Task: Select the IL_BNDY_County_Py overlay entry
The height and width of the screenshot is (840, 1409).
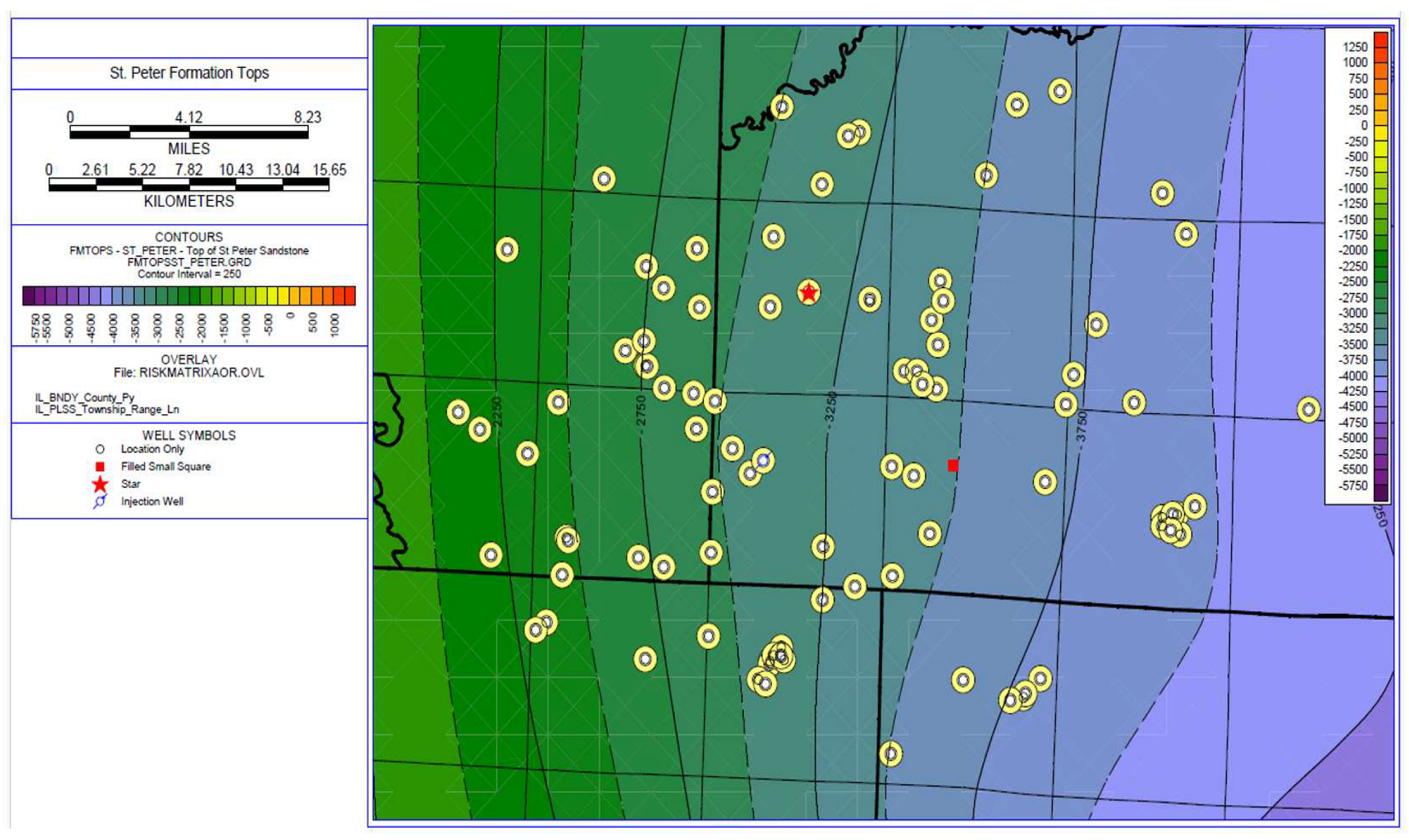Action: [x=84, y=397]
